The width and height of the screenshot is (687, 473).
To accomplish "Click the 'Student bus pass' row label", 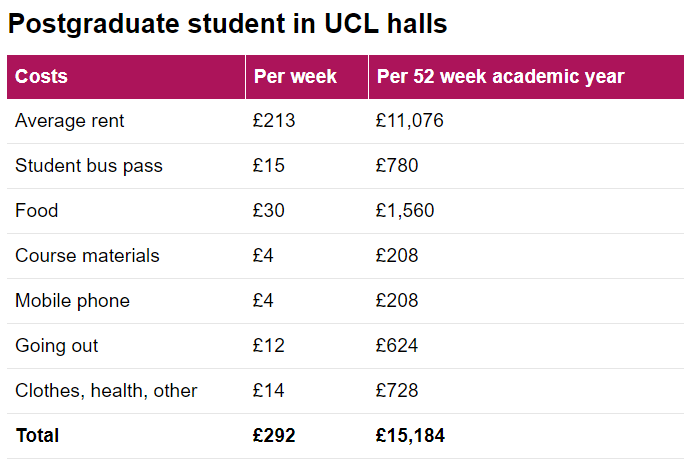I will tap(88, 166).
